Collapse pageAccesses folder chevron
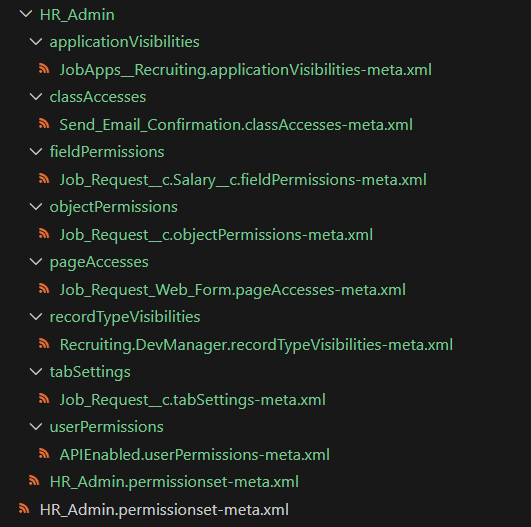 click(x=36, y=262)
